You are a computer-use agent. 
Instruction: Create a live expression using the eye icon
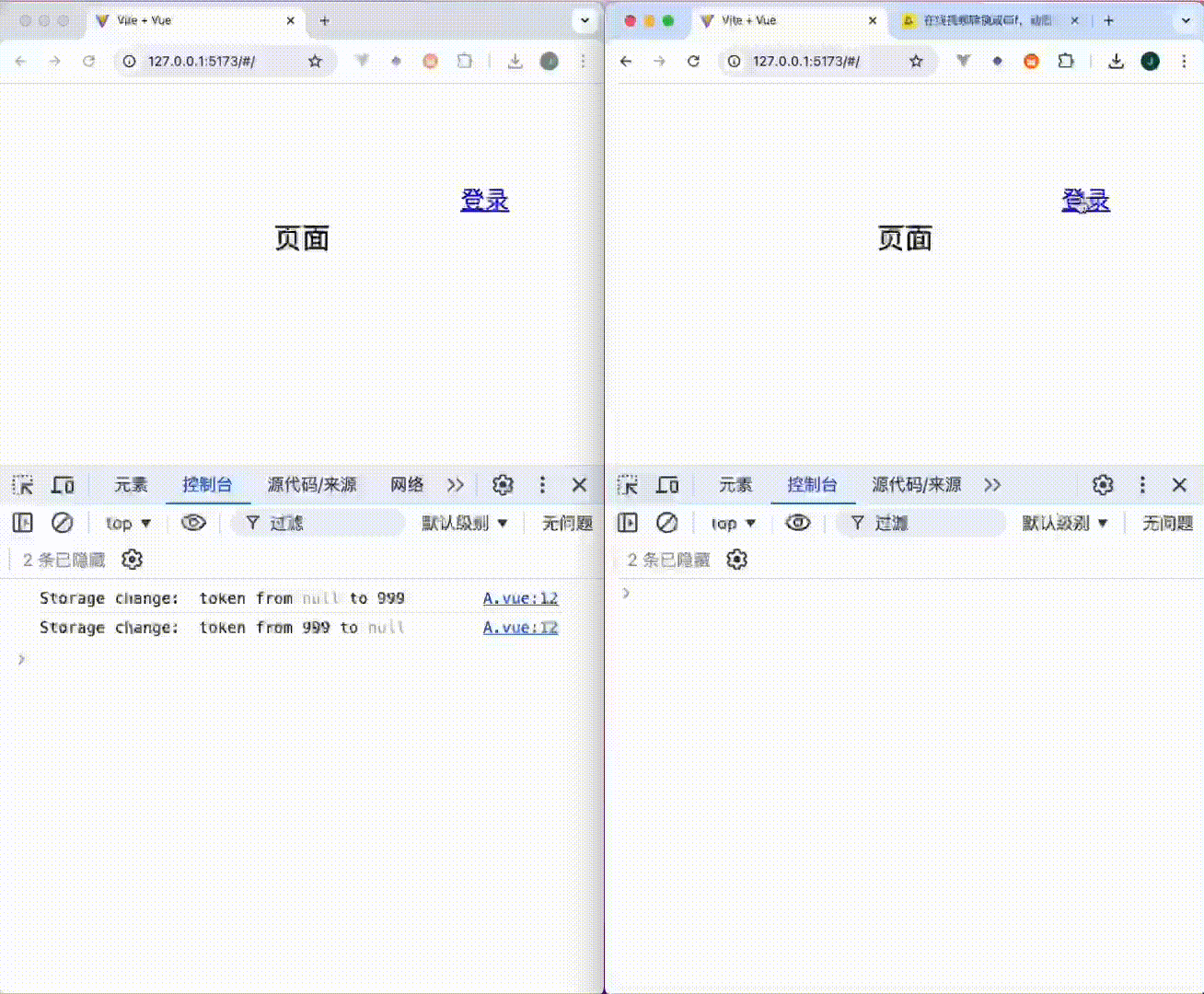point(194,523)
